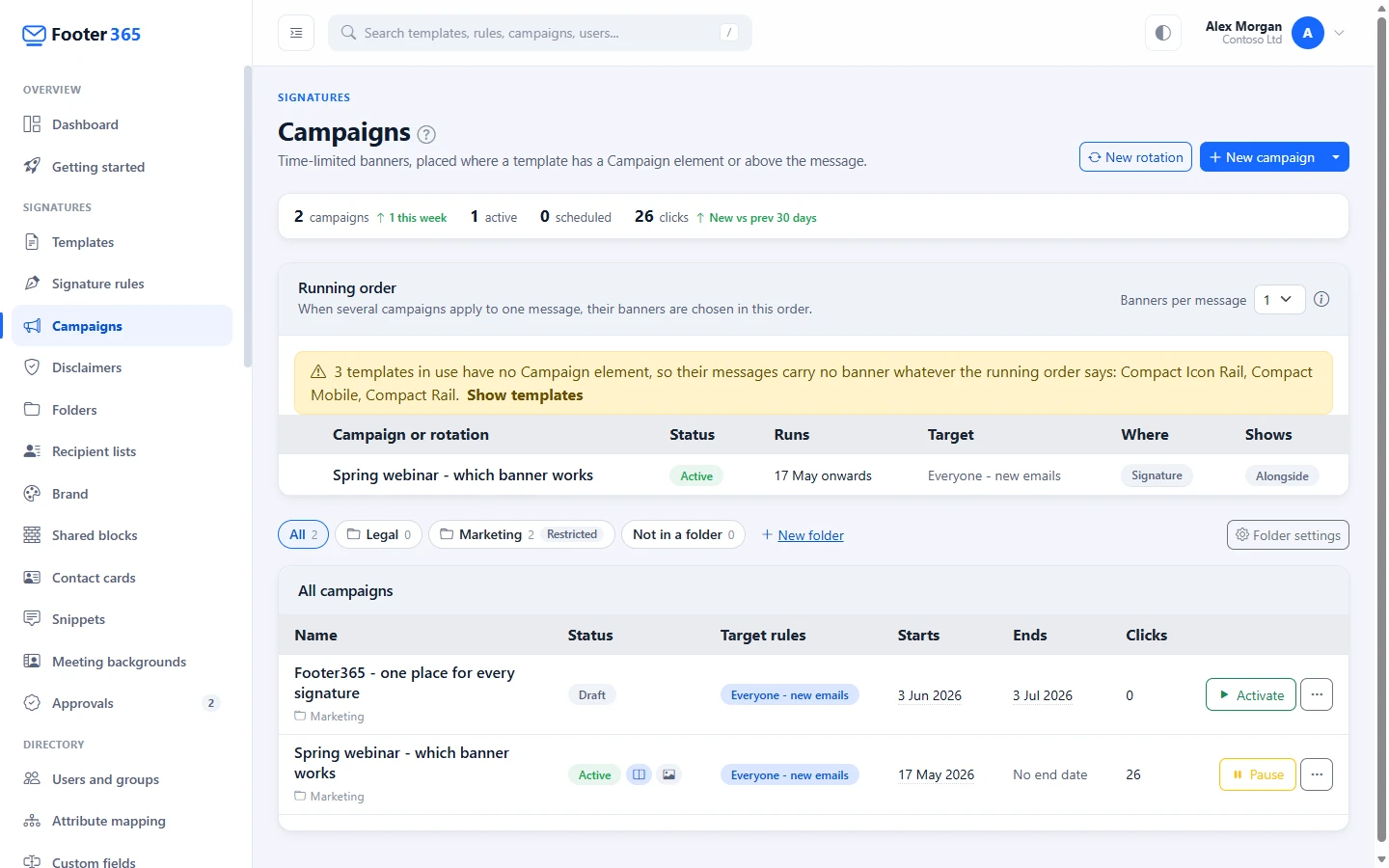The height and width of the screenshot is (868, 1389).
Task: Collapse the sidebar with the menu toggle
Action: click(296, 33)
